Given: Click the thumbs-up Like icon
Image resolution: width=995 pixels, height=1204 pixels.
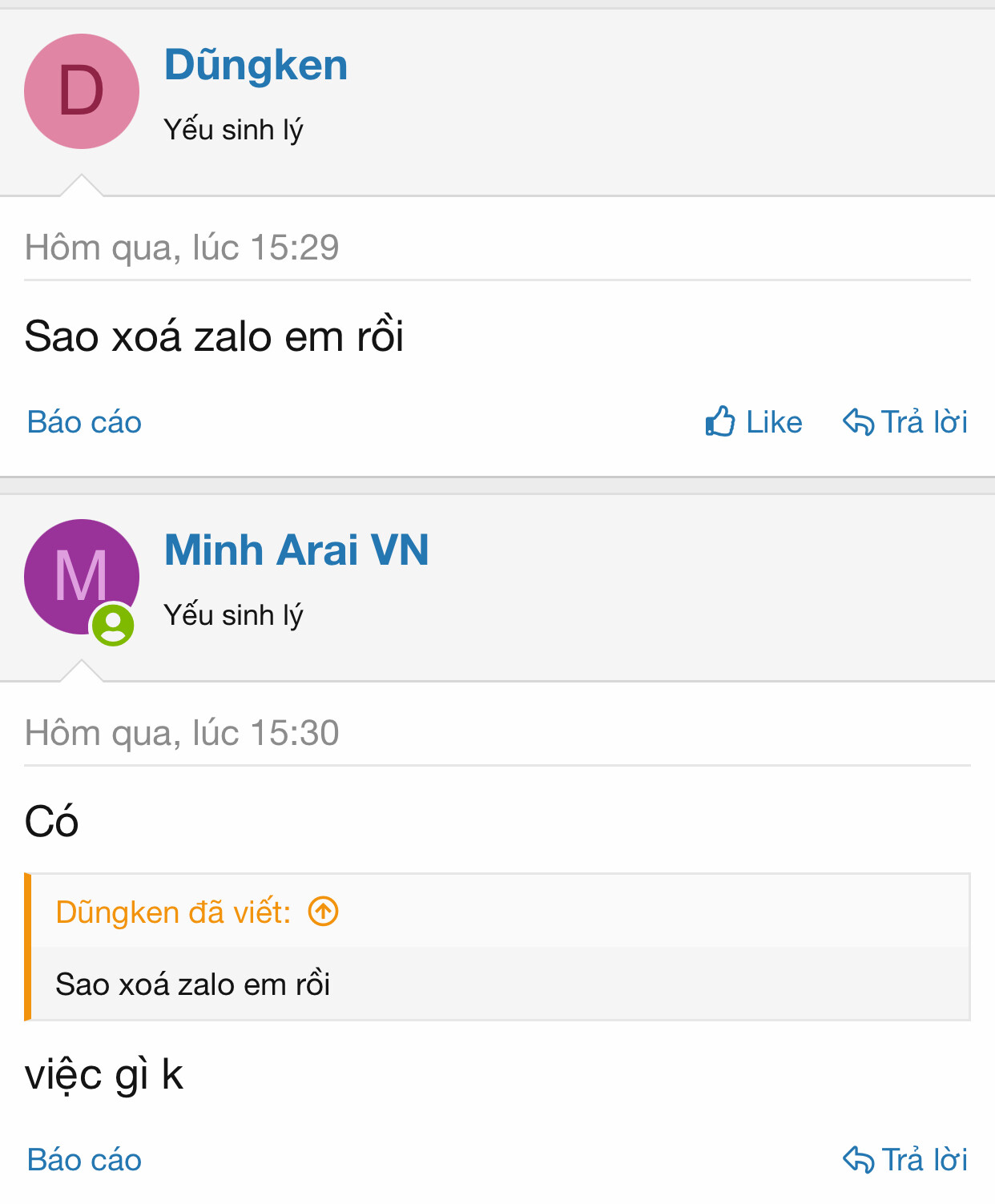Looking at the screenshot, I should click(x=720, y=421).
